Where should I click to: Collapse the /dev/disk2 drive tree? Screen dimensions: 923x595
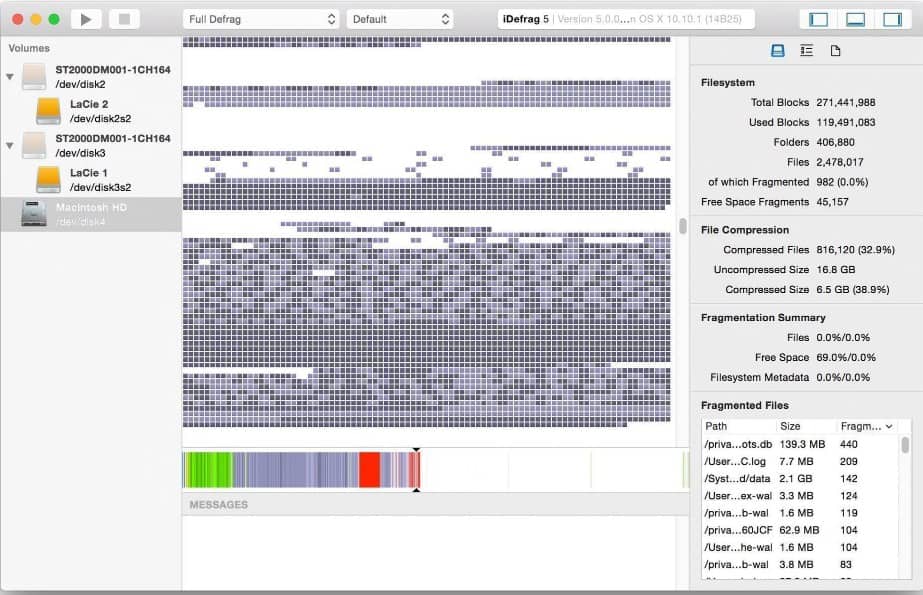click(9, 77)
